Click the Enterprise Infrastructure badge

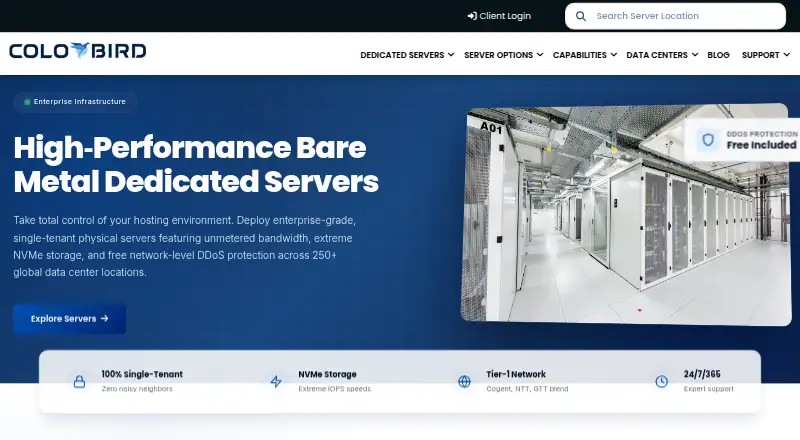pos(75,102)
